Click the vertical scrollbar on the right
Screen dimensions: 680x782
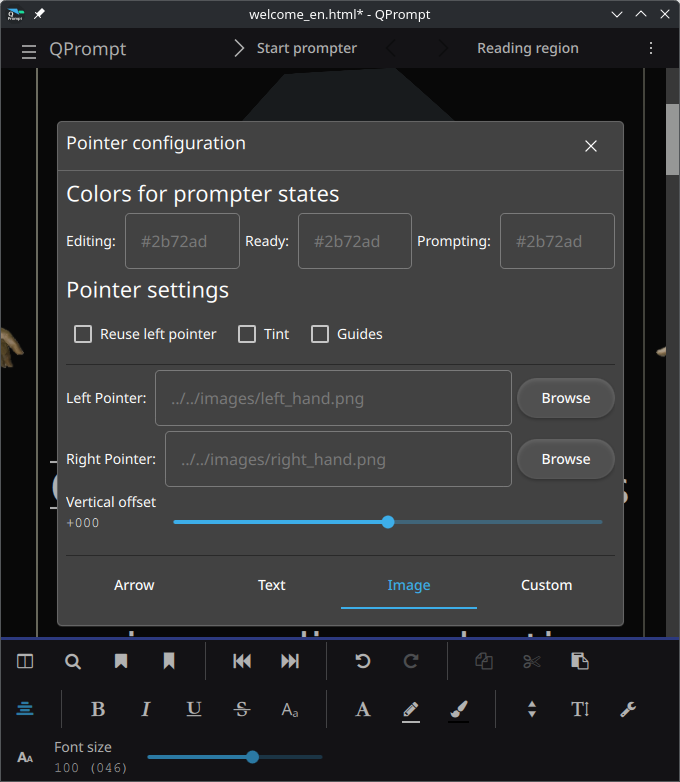pos(673,140)
